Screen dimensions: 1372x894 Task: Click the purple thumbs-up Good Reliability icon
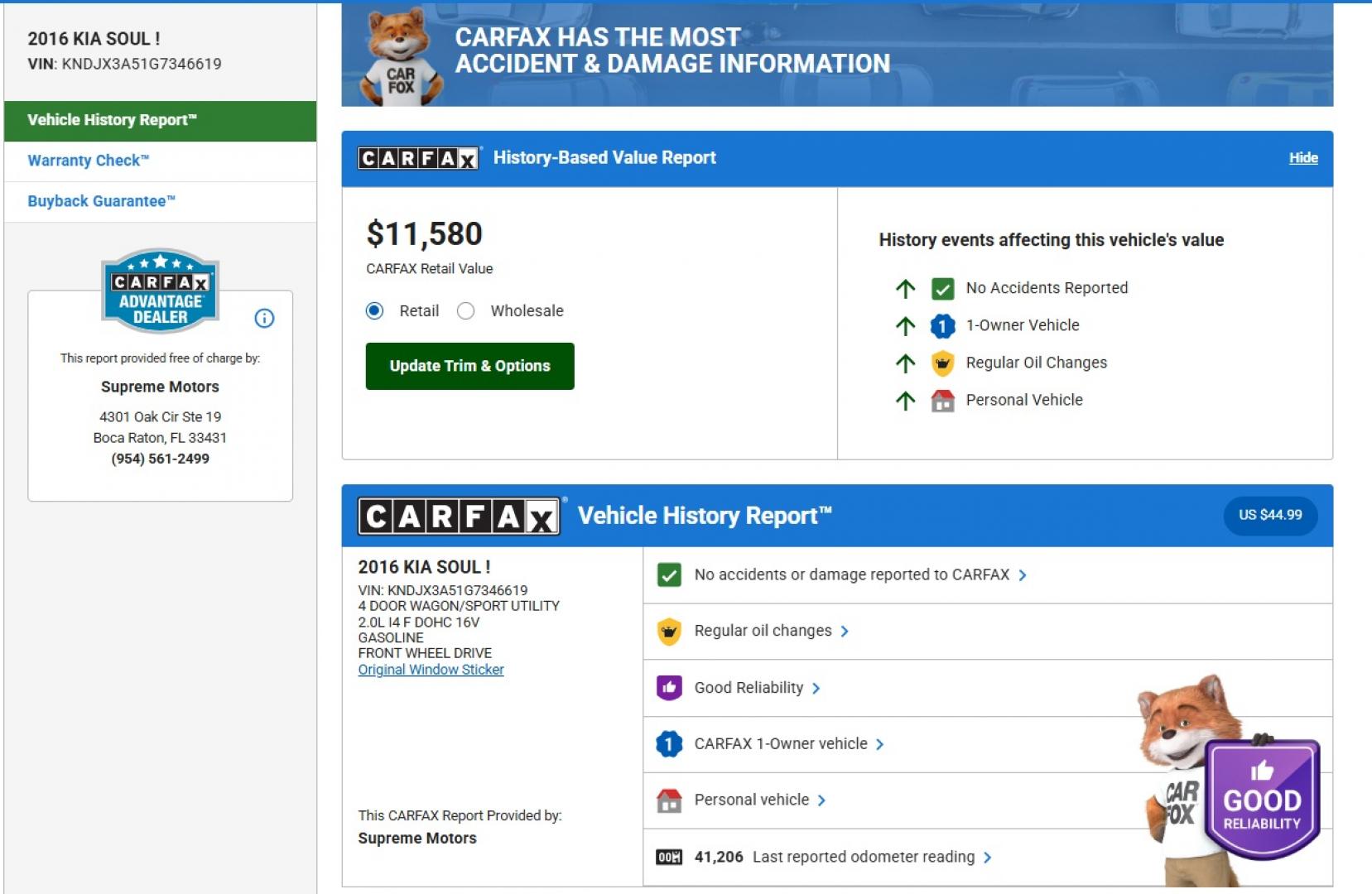pyautogui.click(x=668, y=687)
